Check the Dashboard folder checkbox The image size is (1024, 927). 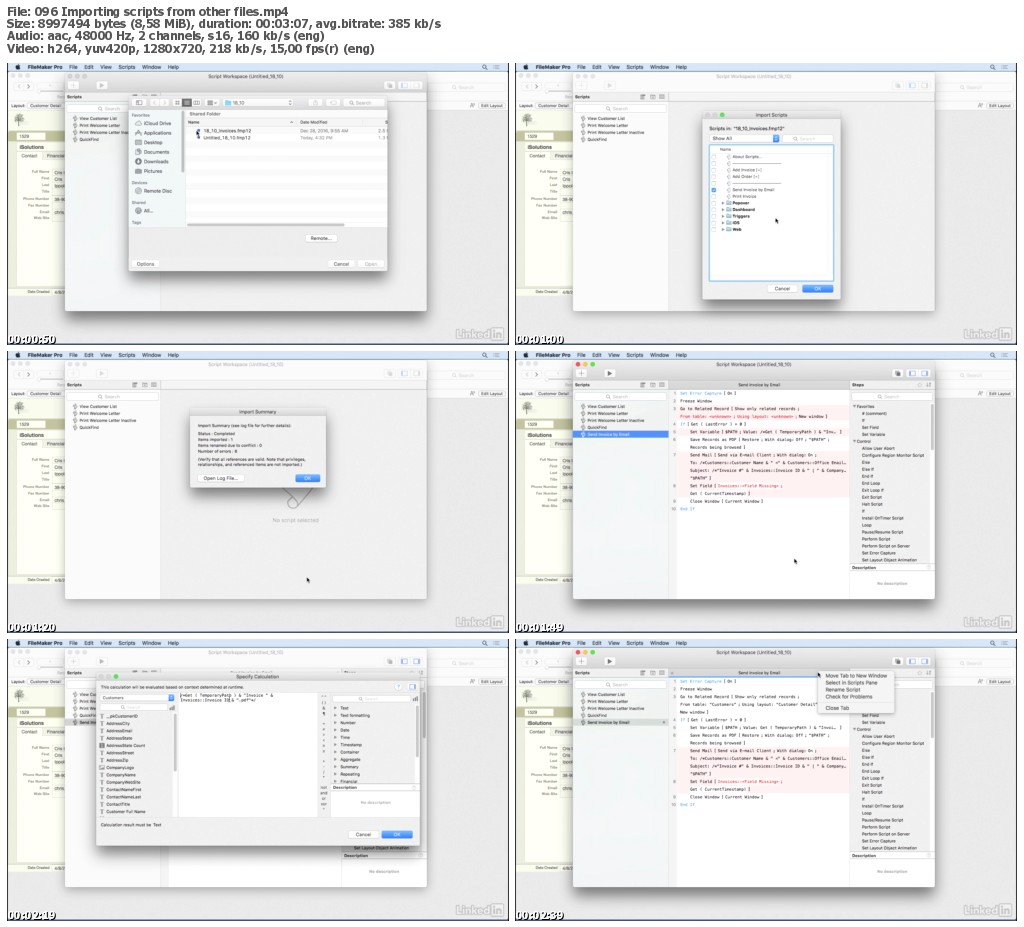coord(713,210)
